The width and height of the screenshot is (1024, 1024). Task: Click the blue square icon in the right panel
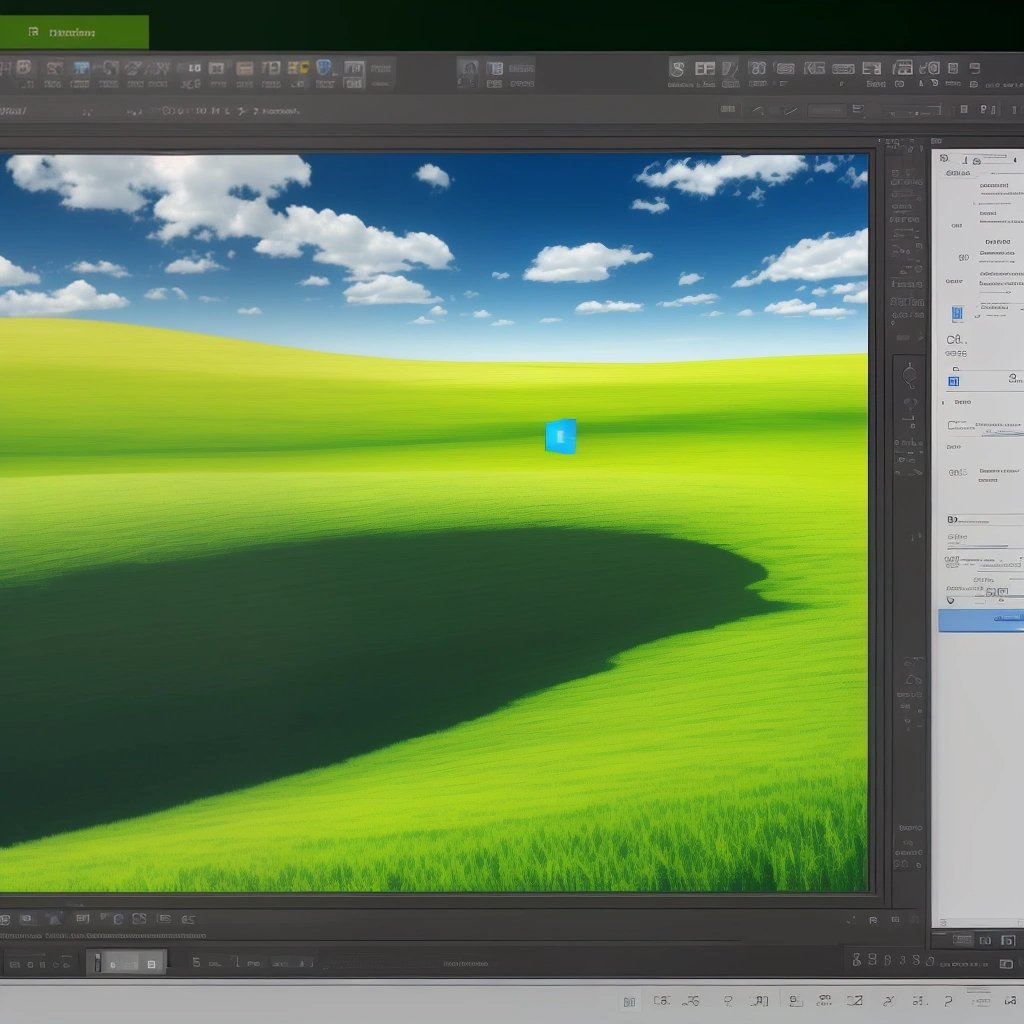coord(957,313)
